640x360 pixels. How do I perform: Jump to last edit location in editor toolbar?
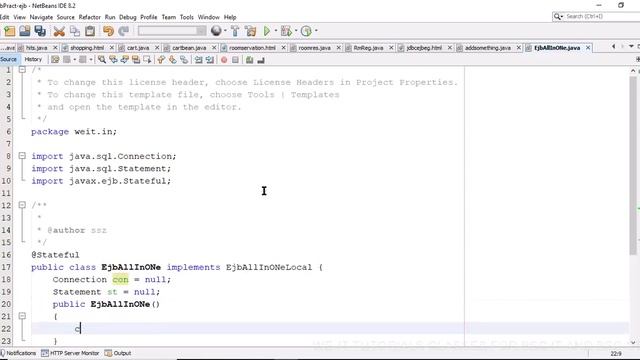(x=55, y=60)
